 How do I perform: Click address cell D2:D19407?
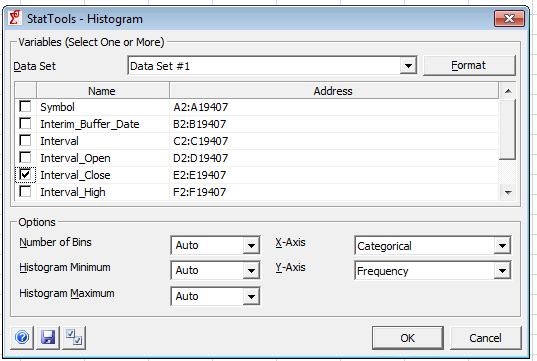click(x=200, y=158)
